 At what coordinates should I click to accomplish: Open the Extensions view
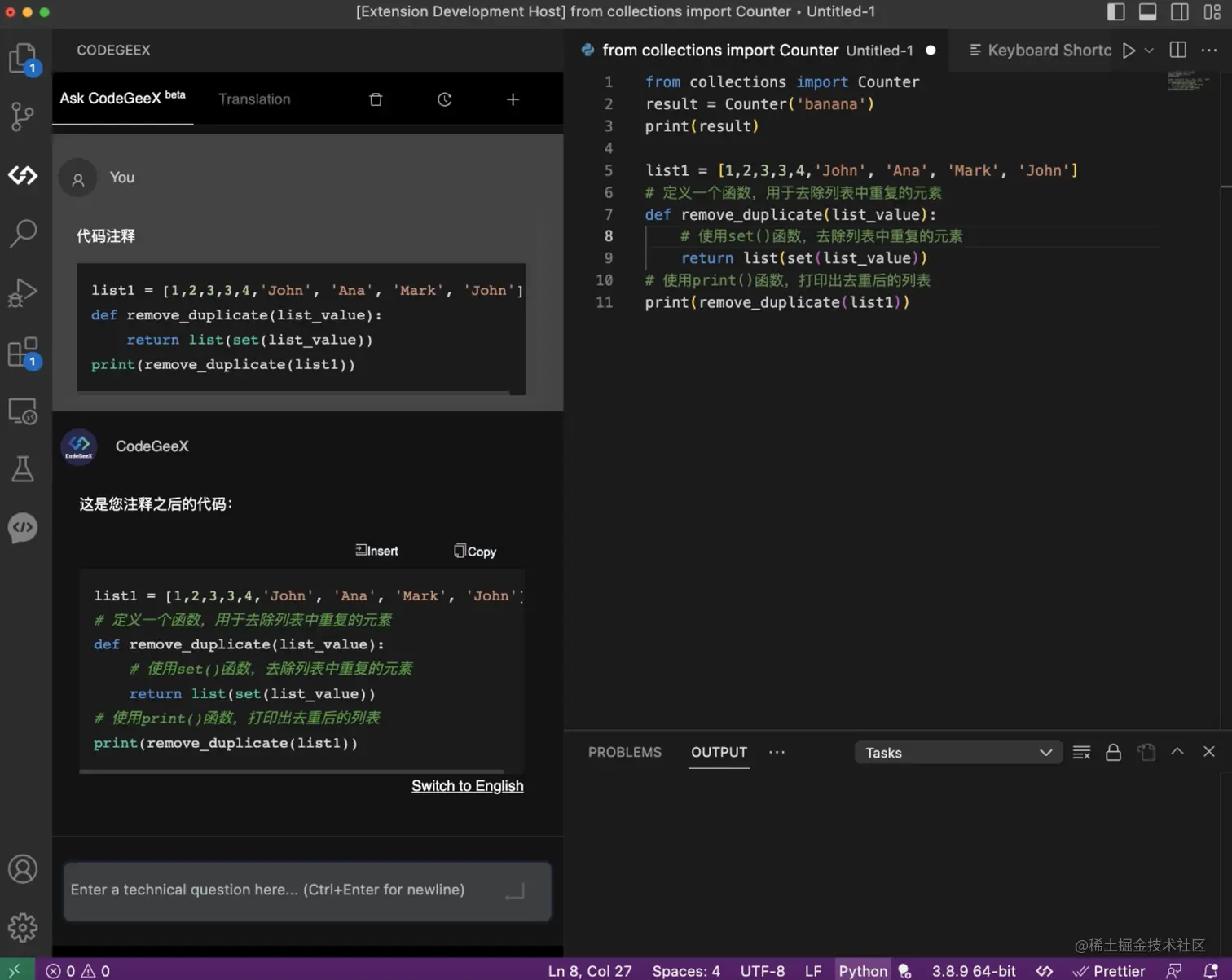pyautogui.click(x=23, y=353)
